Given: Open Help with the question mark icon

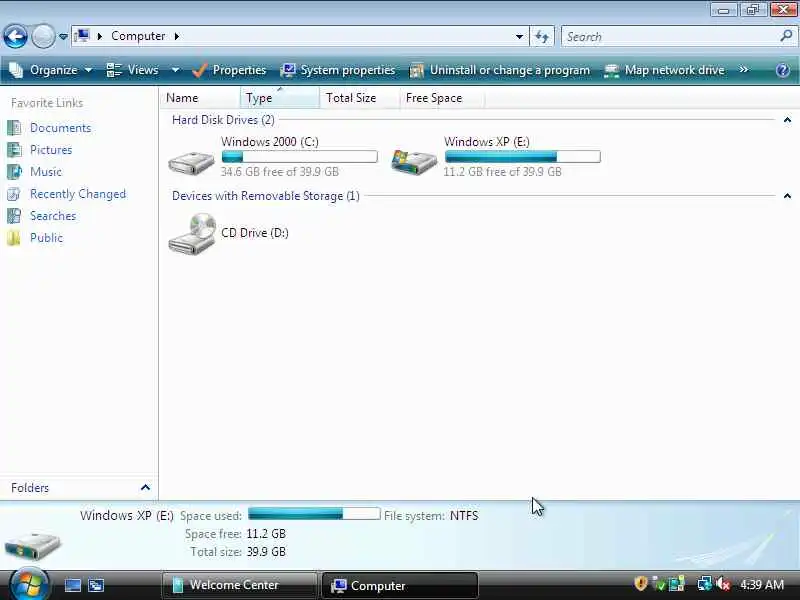Looking at the screenshot, I should [x=783, y=70].
